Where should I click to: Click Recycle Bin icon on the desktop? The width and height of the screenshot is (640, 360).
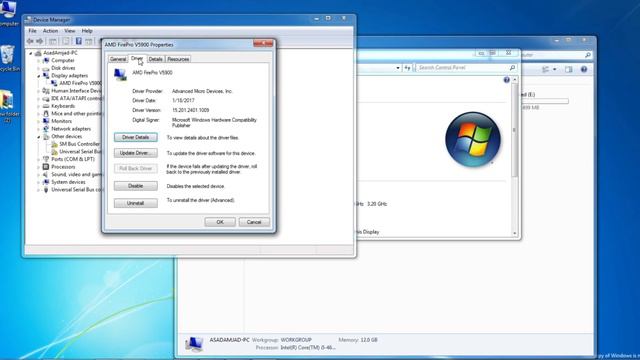7,55
